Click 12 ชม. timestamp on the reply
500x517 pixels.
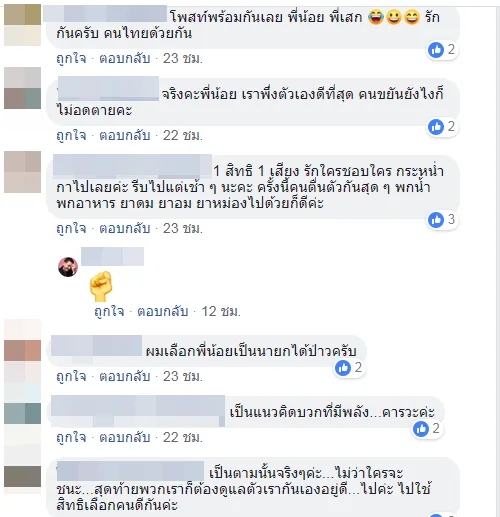pos(221,311)
